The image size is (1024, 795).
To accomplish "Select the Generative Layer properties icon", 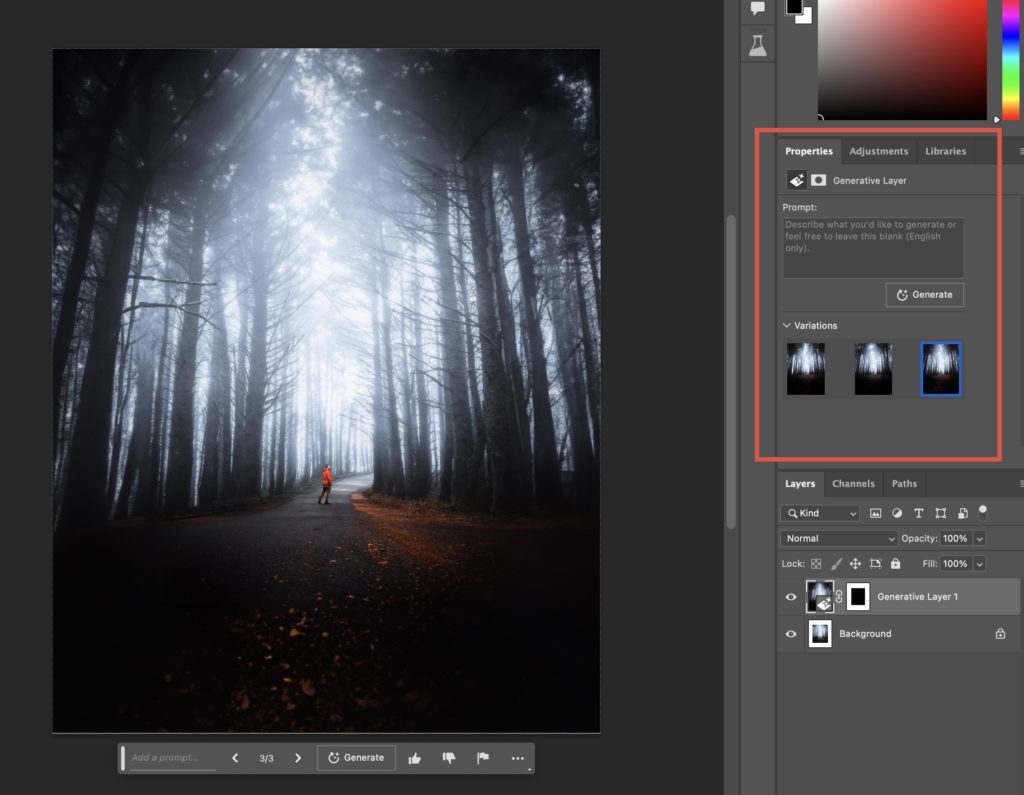I will [x=797, y=180].
